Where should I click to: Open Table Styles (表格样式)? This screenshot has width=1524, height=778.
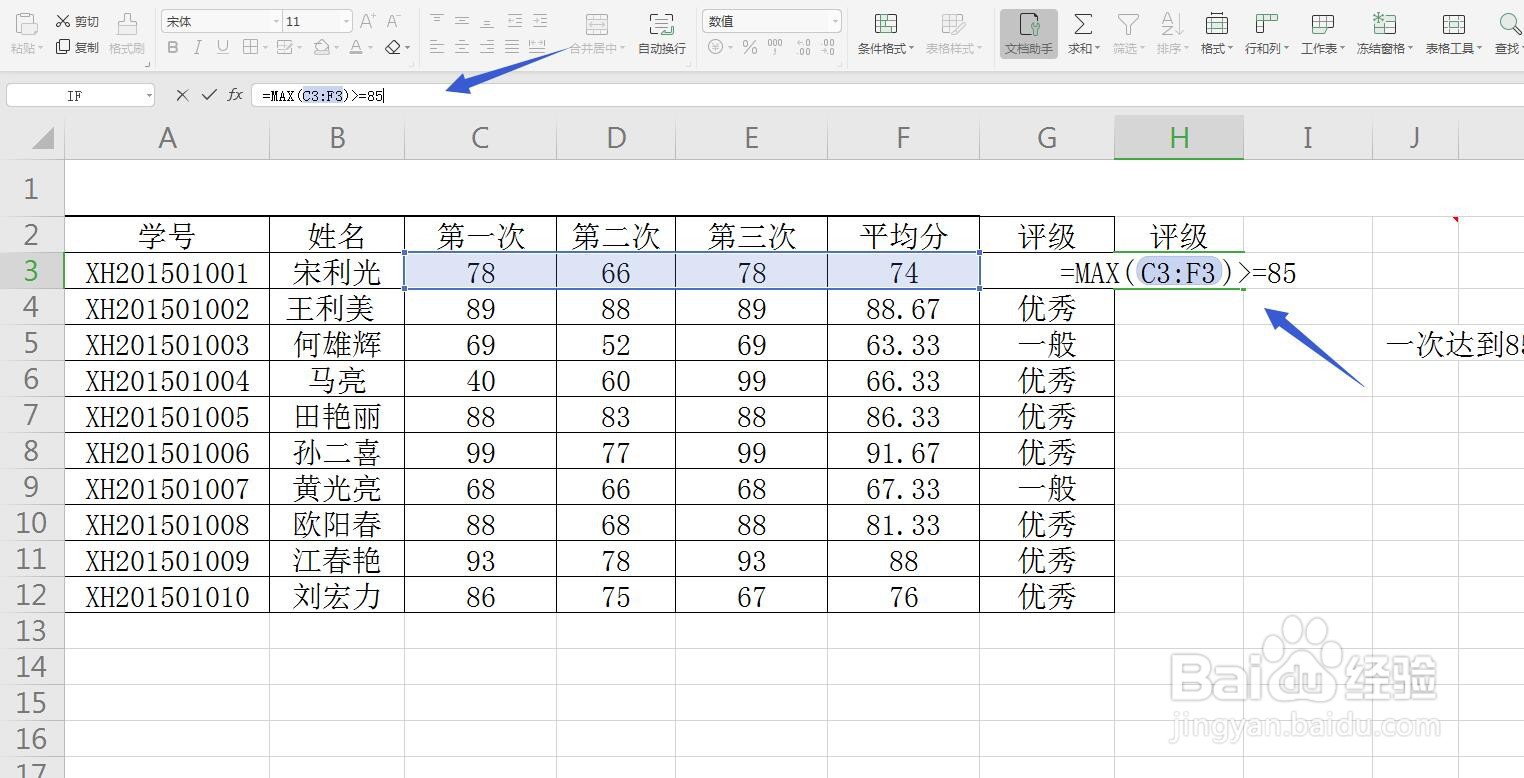pos(953,33)
